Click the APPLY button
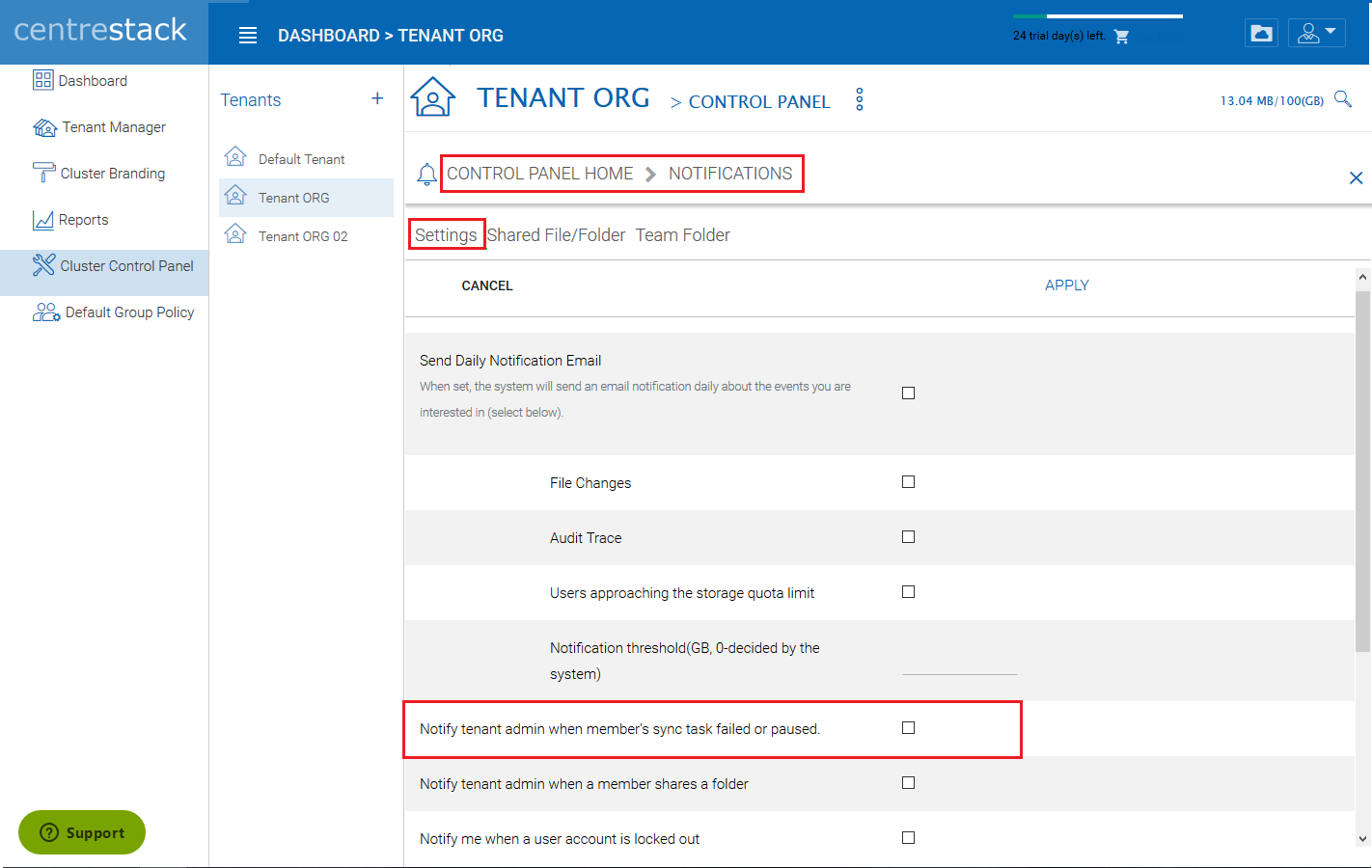The image size is (1372, 868). click(1066, 285)
